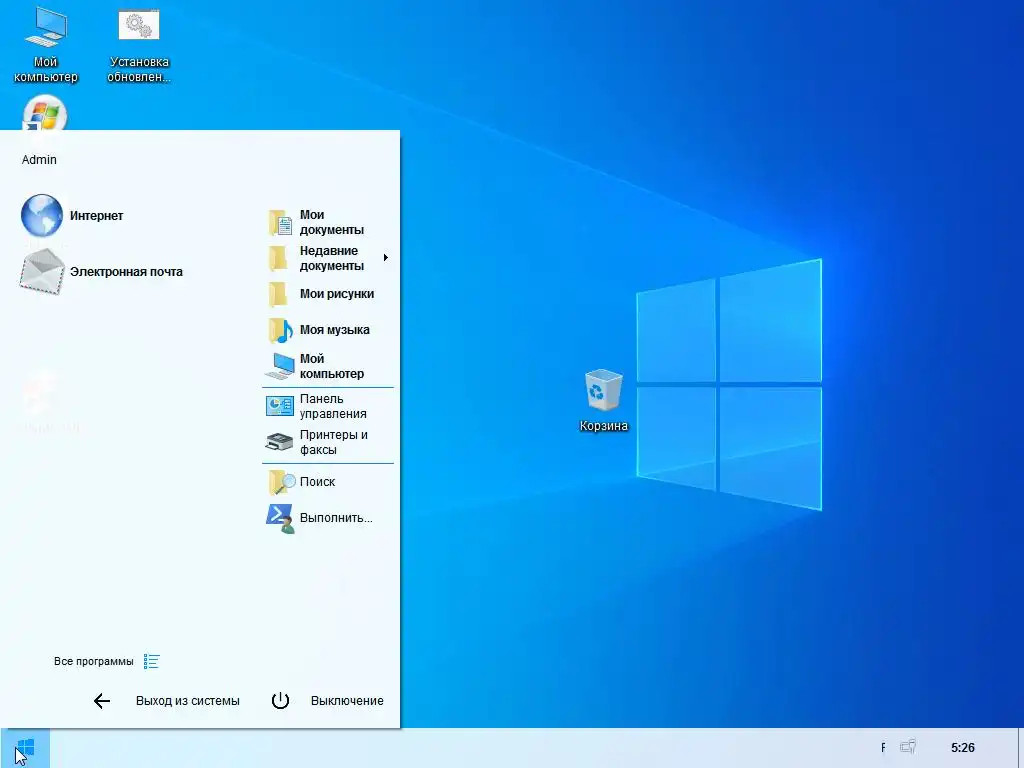Click the 5:26 taskbar clock
Viewport: 1024px width, 768px height.
tap(963, 748)
